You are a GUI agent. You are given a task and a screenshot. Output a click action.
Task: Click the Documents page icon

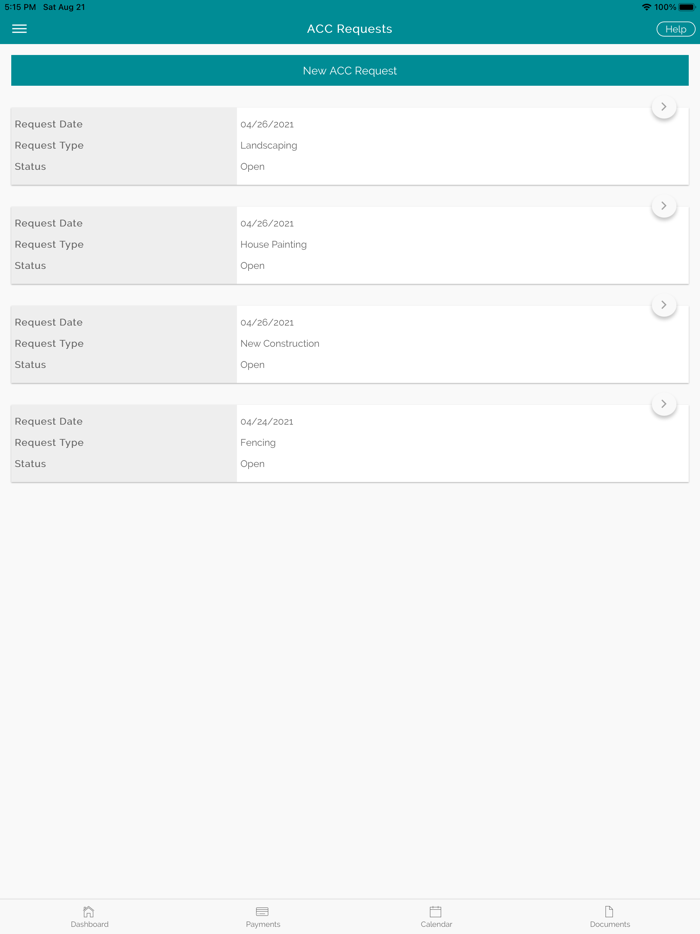[609, 912]
